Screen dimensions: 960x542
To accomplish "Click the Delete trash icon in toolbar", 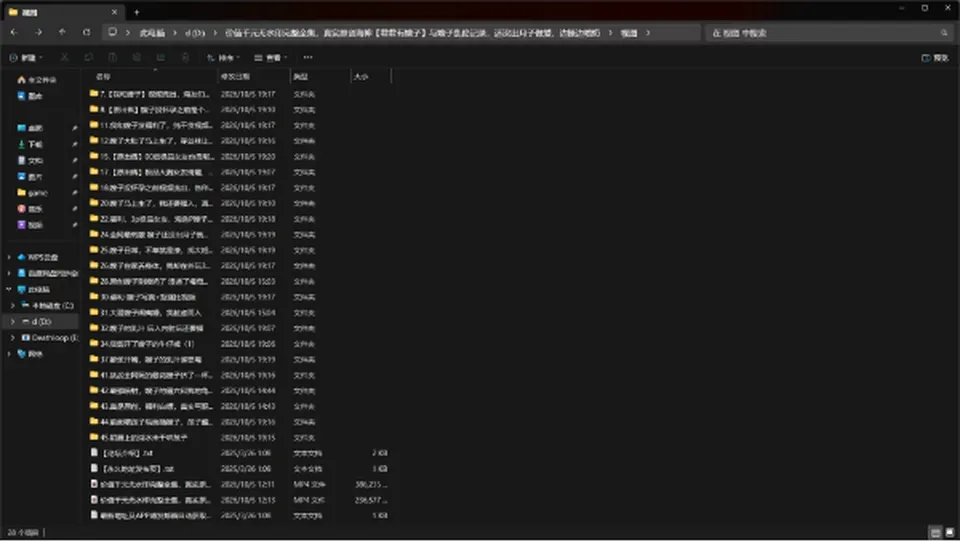I will (x=185, y=58).
